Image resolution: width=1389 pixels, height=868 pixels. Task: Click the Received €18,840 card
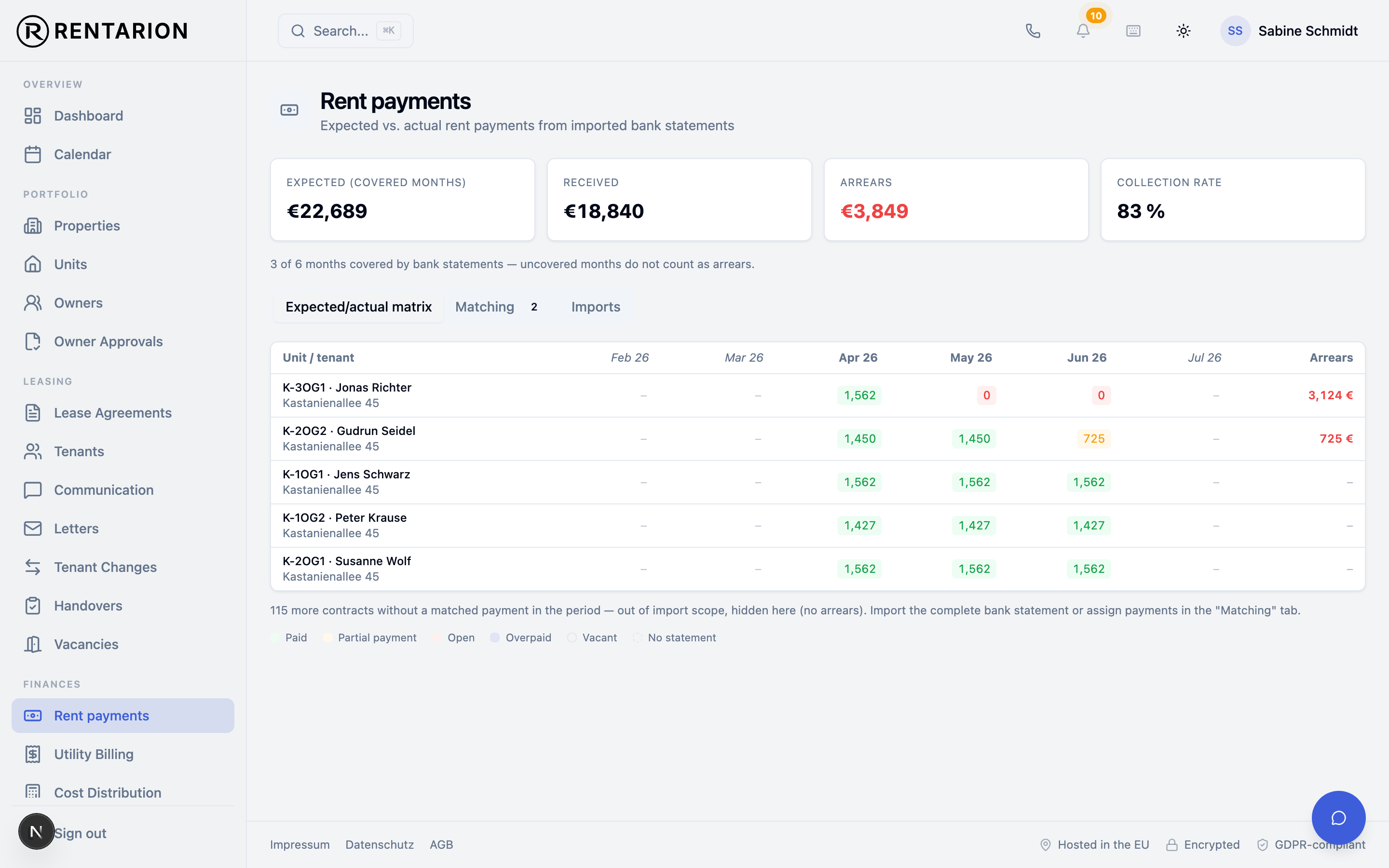680,200
